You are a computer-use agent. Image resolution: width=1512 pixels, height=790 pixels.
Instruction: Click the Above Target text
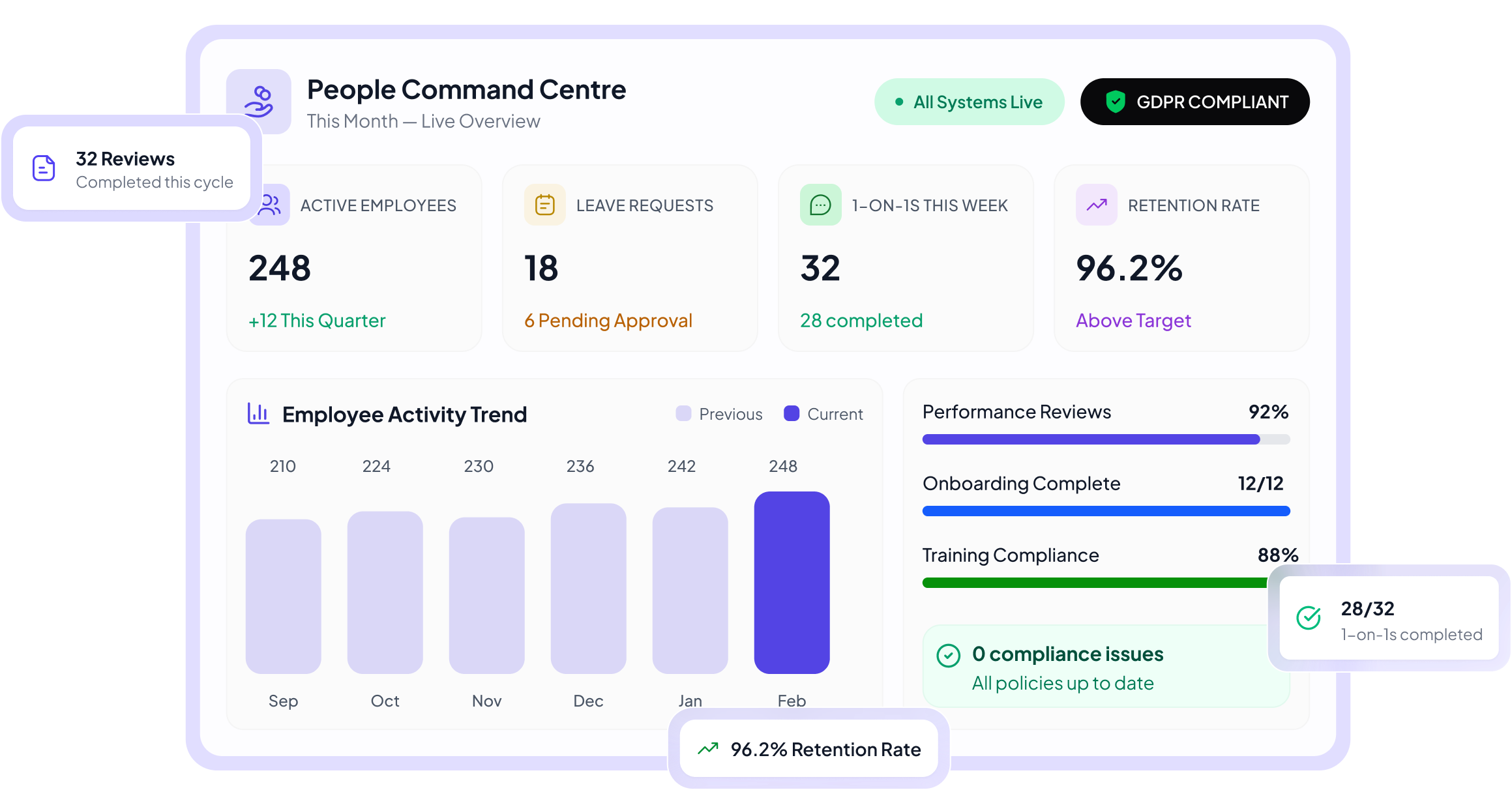pos(1133,321)
